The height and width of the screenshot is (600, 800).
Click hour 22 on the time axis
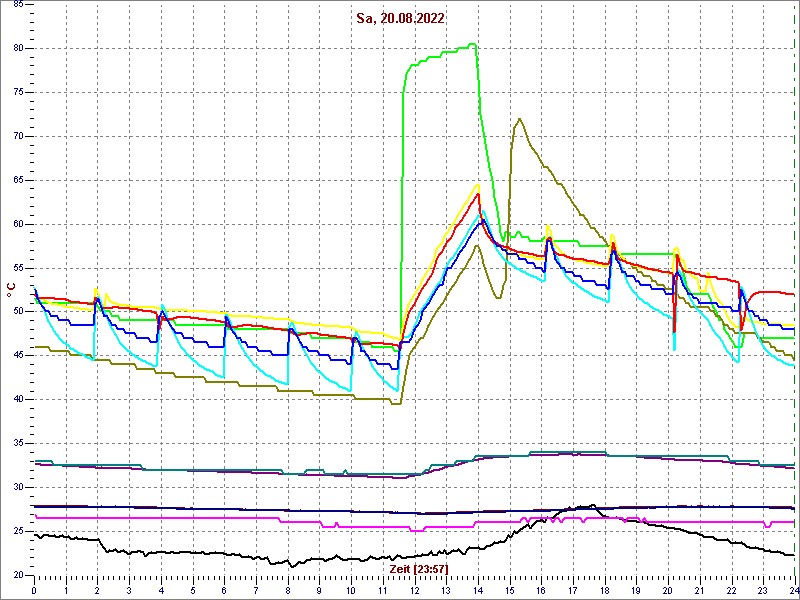(732, 591)
